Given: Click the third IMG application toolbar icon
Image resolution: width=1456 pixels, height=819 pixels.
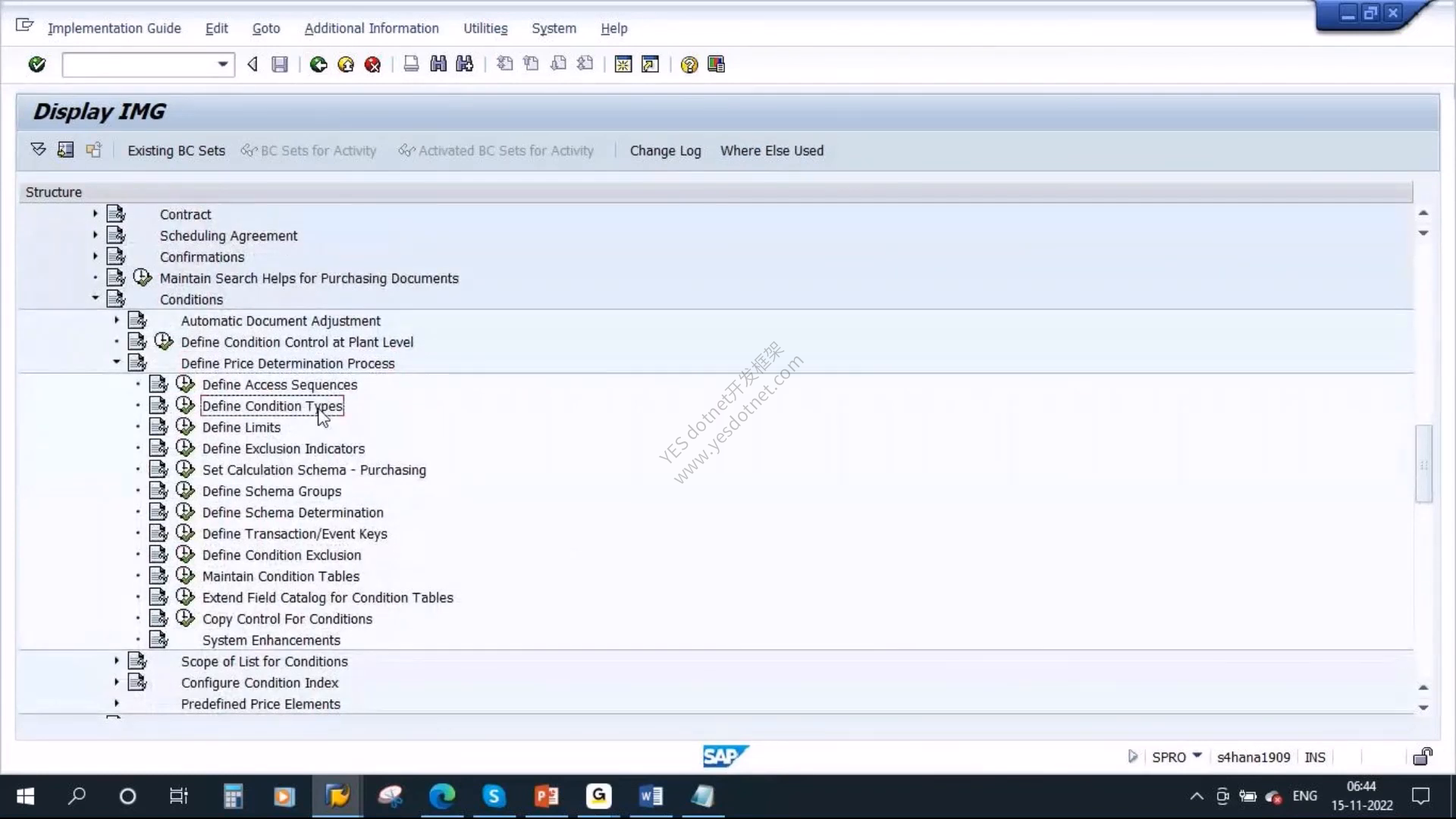Looking at the screenshot, I should 93,149.
